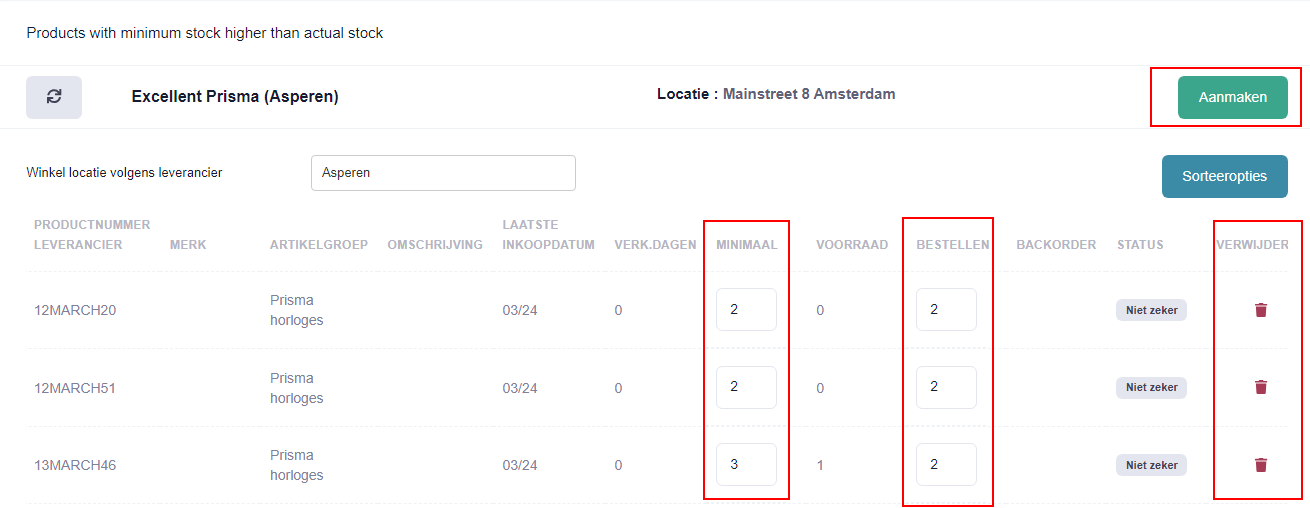
Task: Click date 03/24 in the 12MARCH51 row
Action: 520,388
